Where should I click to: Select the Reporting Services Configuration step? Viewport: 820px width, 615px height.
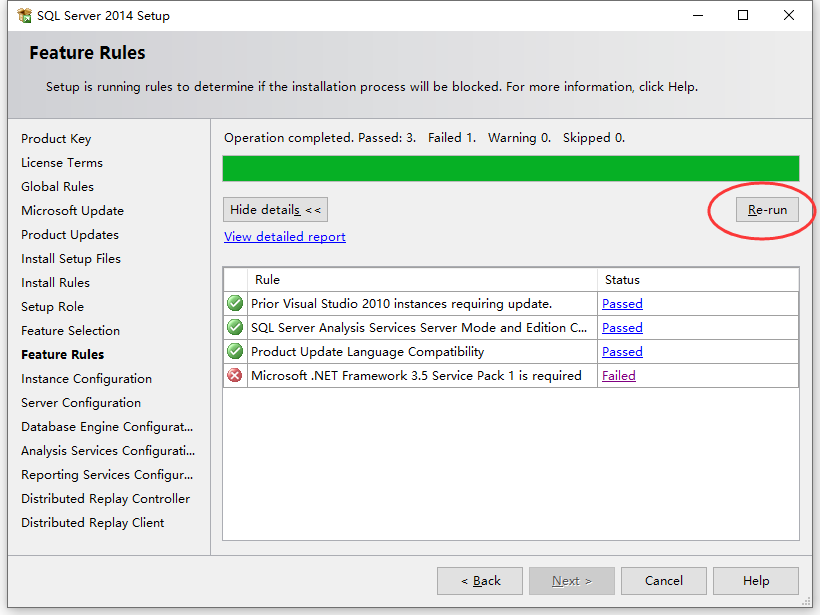(107, 475)
